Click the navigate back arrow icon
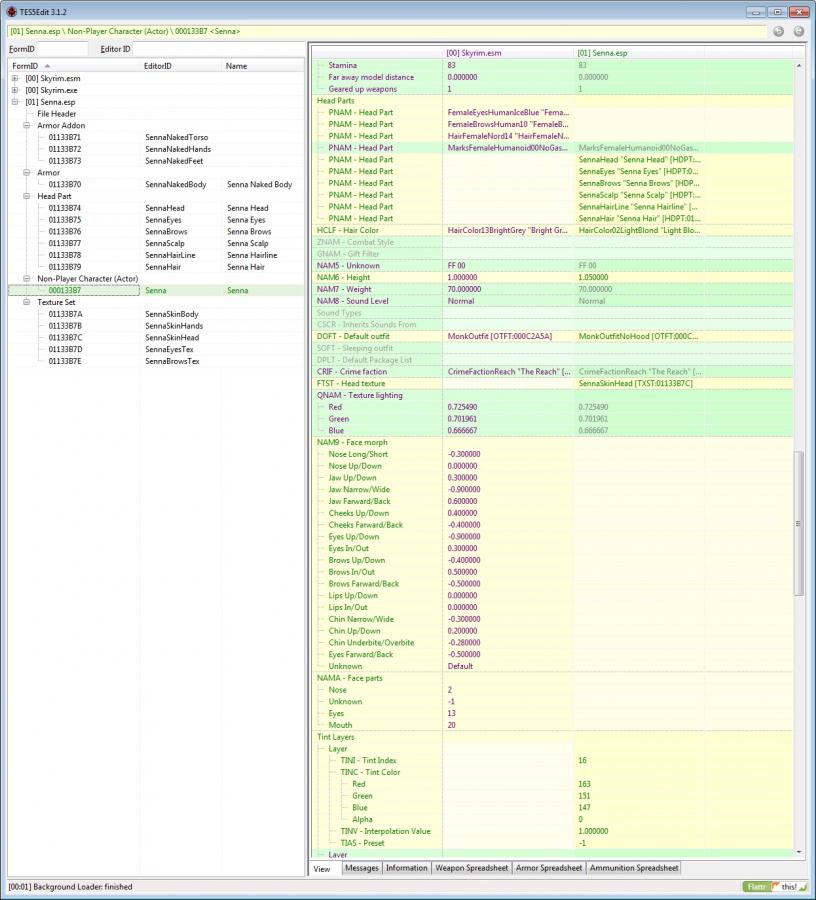816x900 pixels. click(779, 31)
